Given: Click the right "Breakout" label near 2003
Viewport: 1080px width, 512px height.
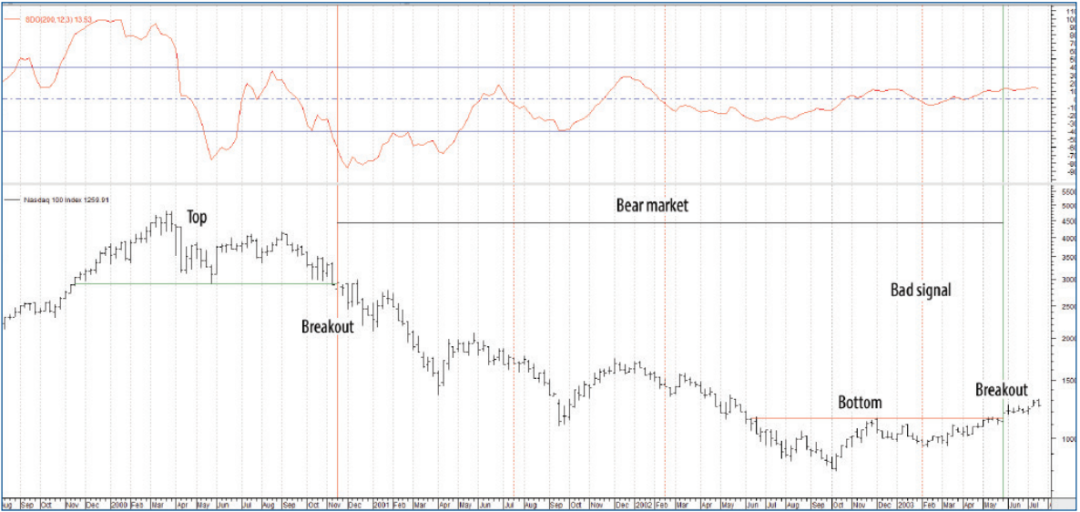Looking at the screenshot, I should point(1001,389).
